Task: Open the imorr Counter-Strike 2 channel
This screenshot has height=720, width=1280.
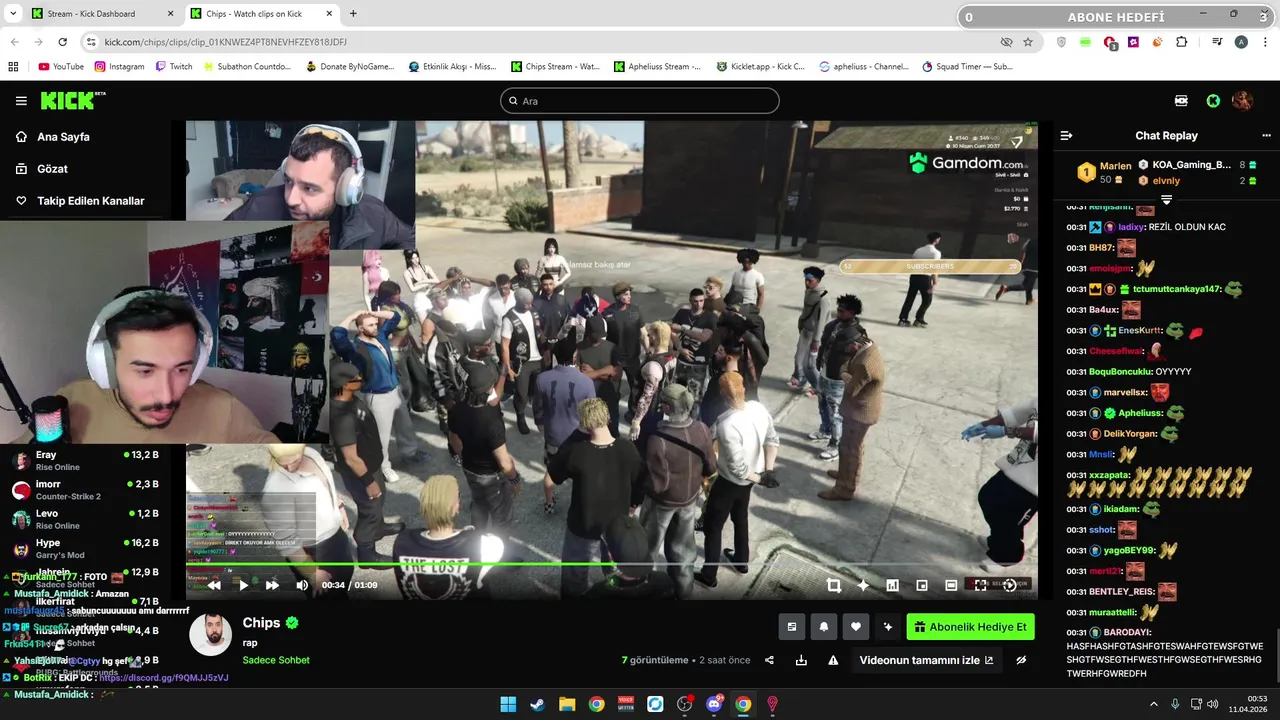Action: [85, 490]
